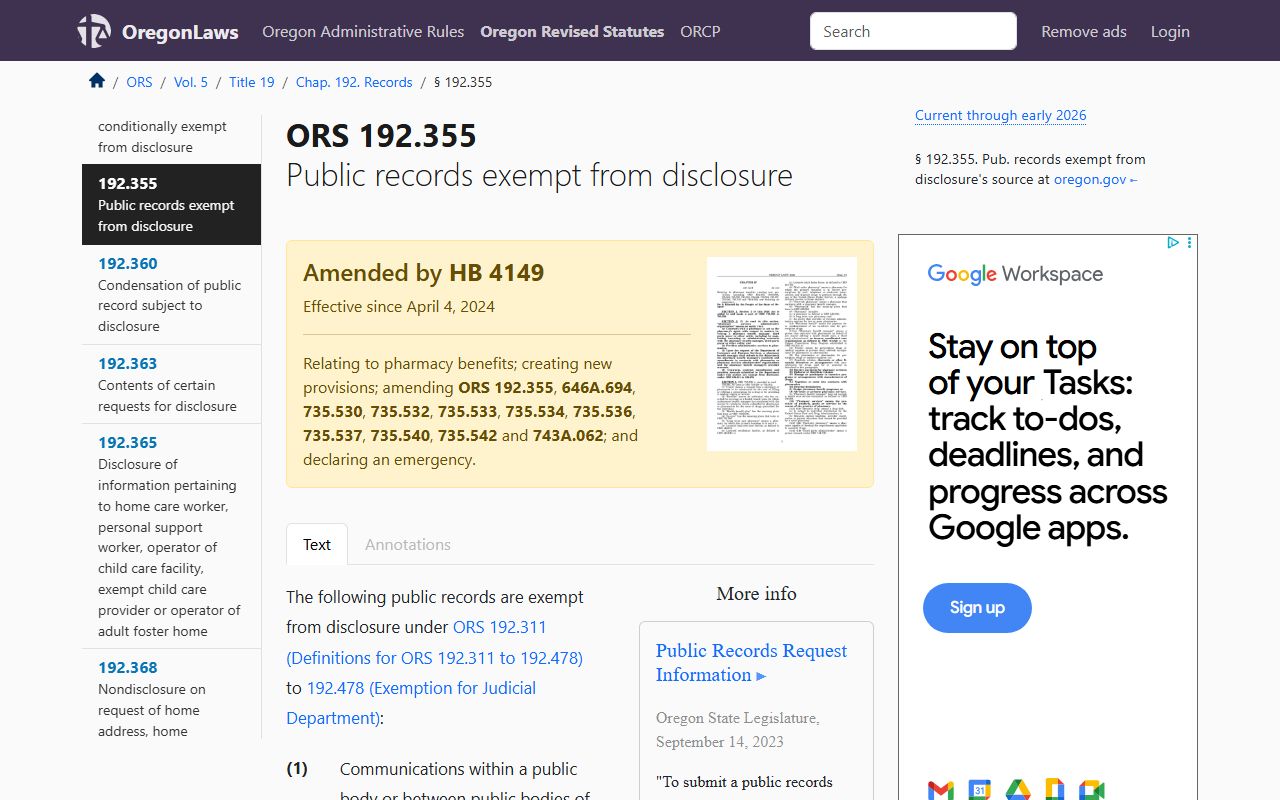The width and height of the screenshot is (1280, 800).
Task: Switch to the Annotations tab
Action: [408, 544]
